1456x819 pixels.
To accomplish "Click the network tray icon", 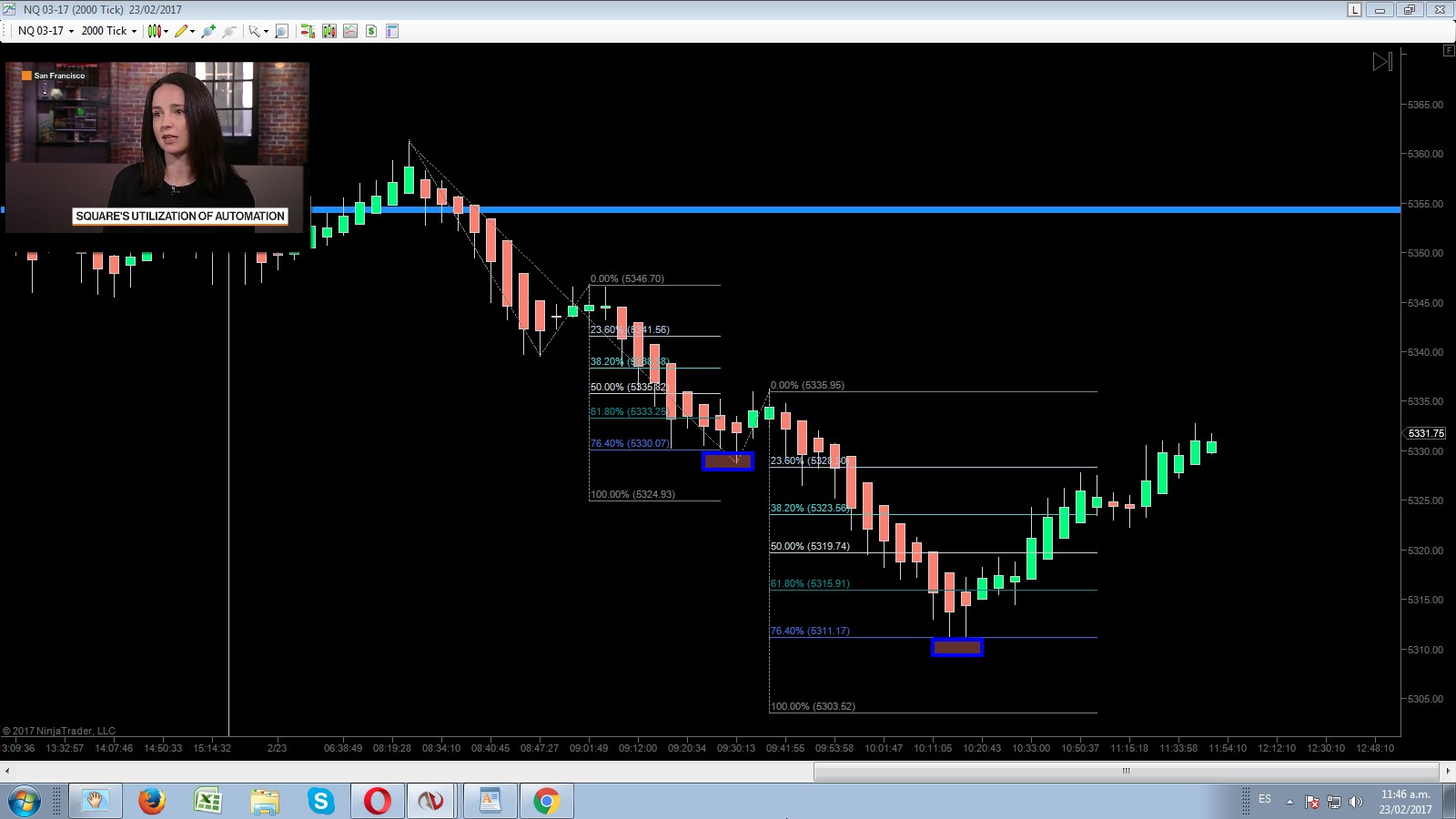I will point(1334,802).
